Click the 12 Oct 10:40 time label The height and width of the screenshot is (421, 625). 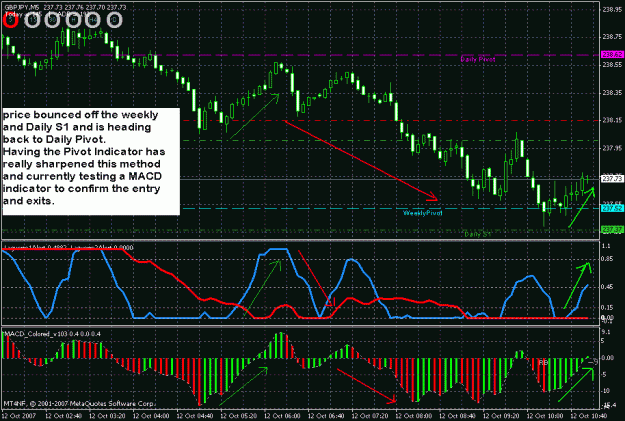pyautogui.click(x=588, y=415)
